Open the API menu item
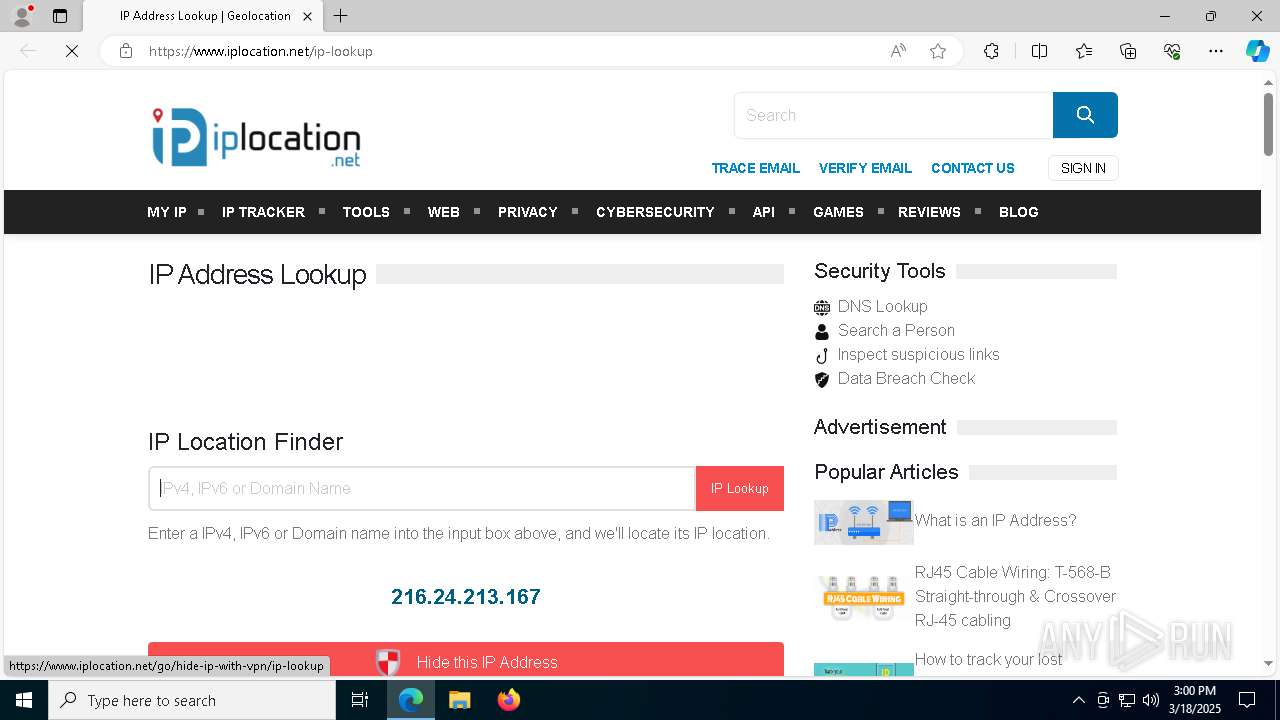 click(763, 212)
